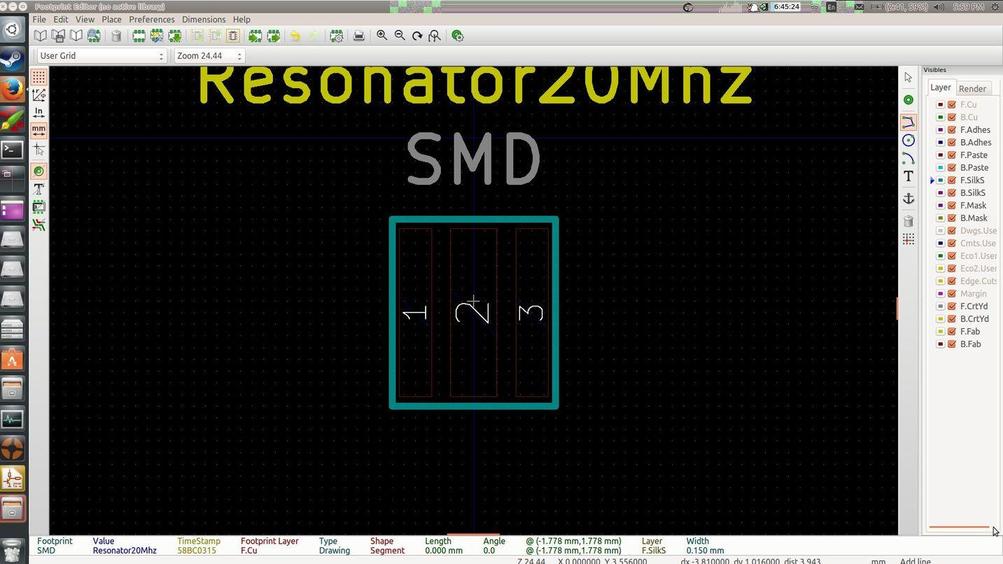The image size is (1003, 564).
Task: Open Ubuntu Software Center from the launcher
Action: 12,359
